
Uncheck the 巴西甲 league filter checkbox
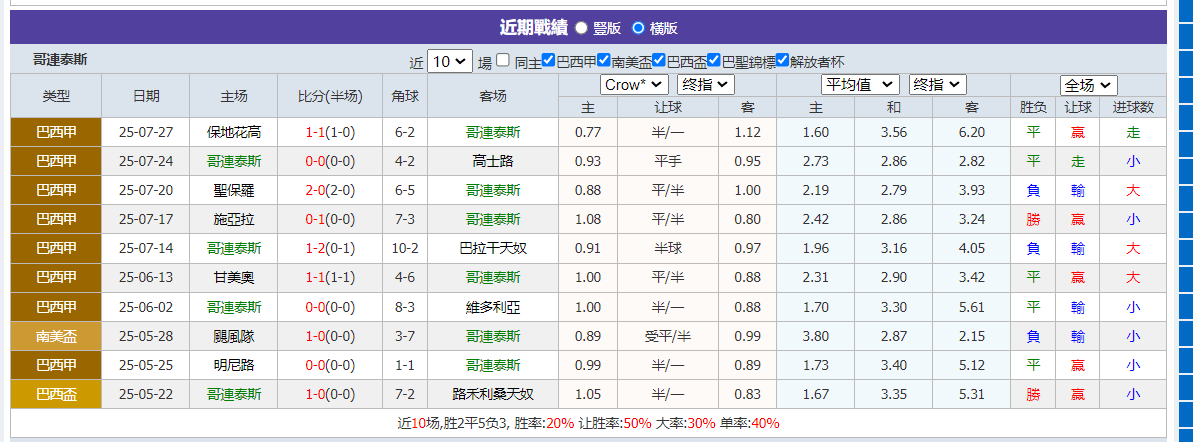click(549, 60)
